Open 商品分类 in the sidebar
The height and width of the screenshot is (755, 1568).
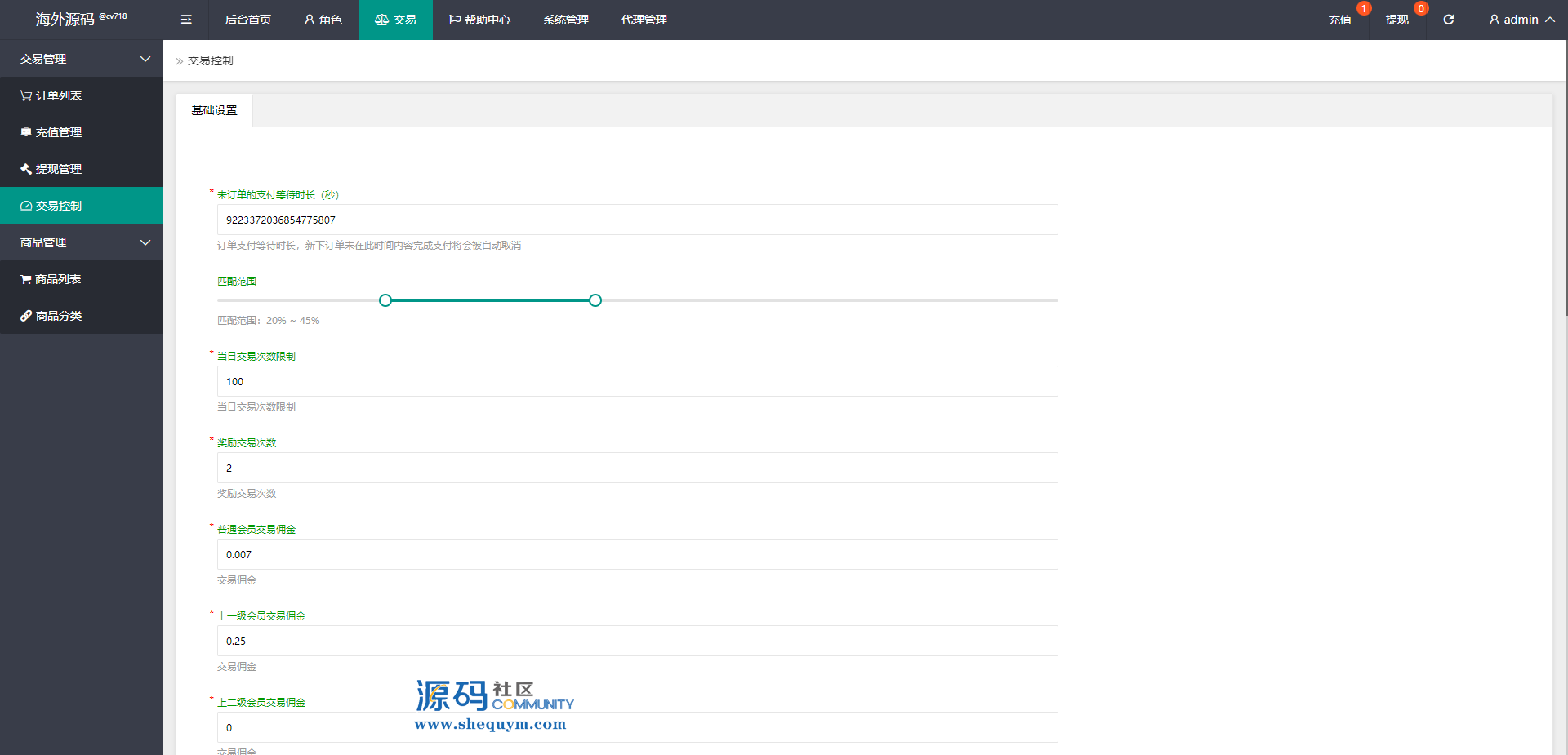pos(82,316)
